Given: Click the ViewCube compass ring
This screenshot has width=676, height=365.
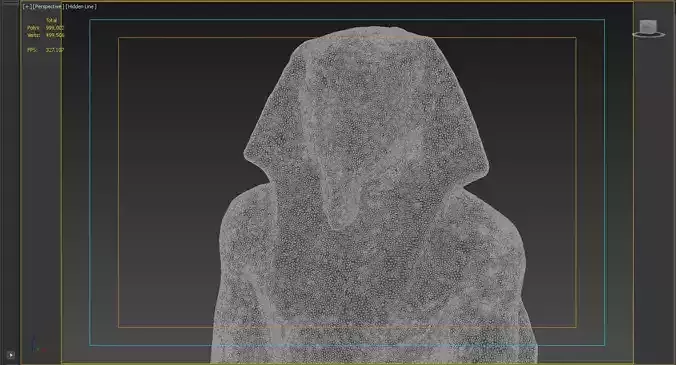Looking at the screenshot, I should click(648, 34).
